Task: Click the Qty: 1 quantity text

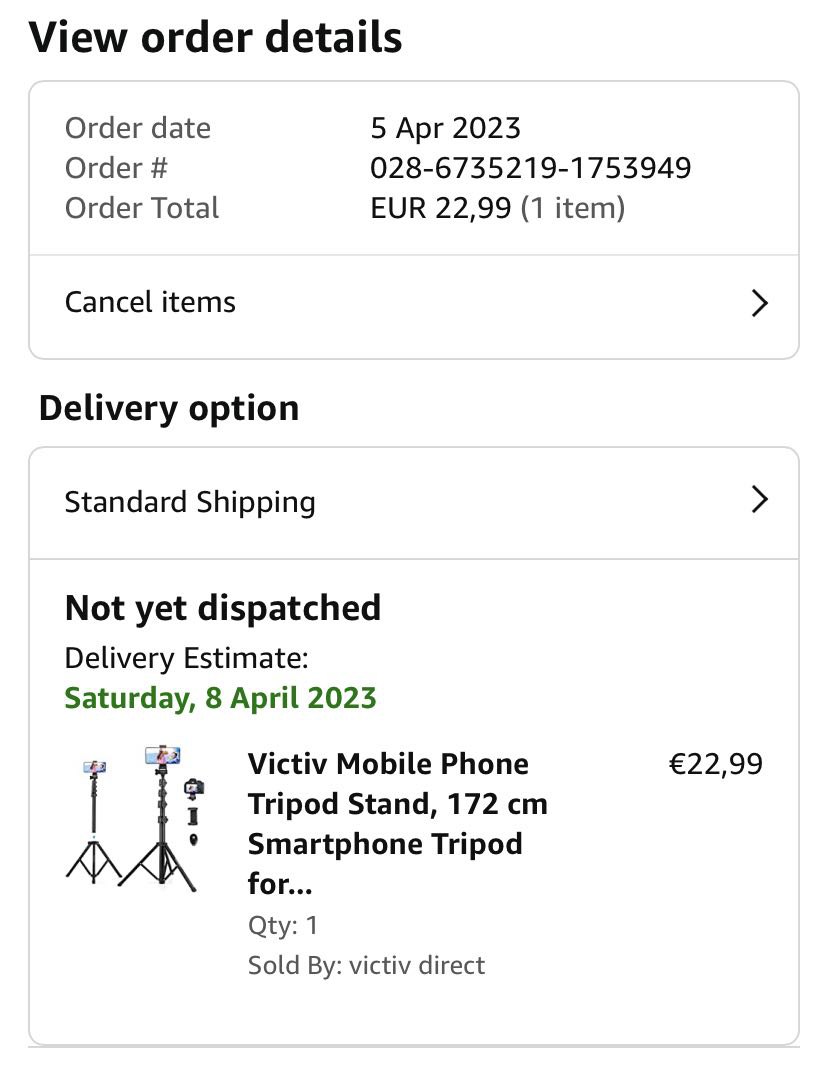Action: click(283, 925)
